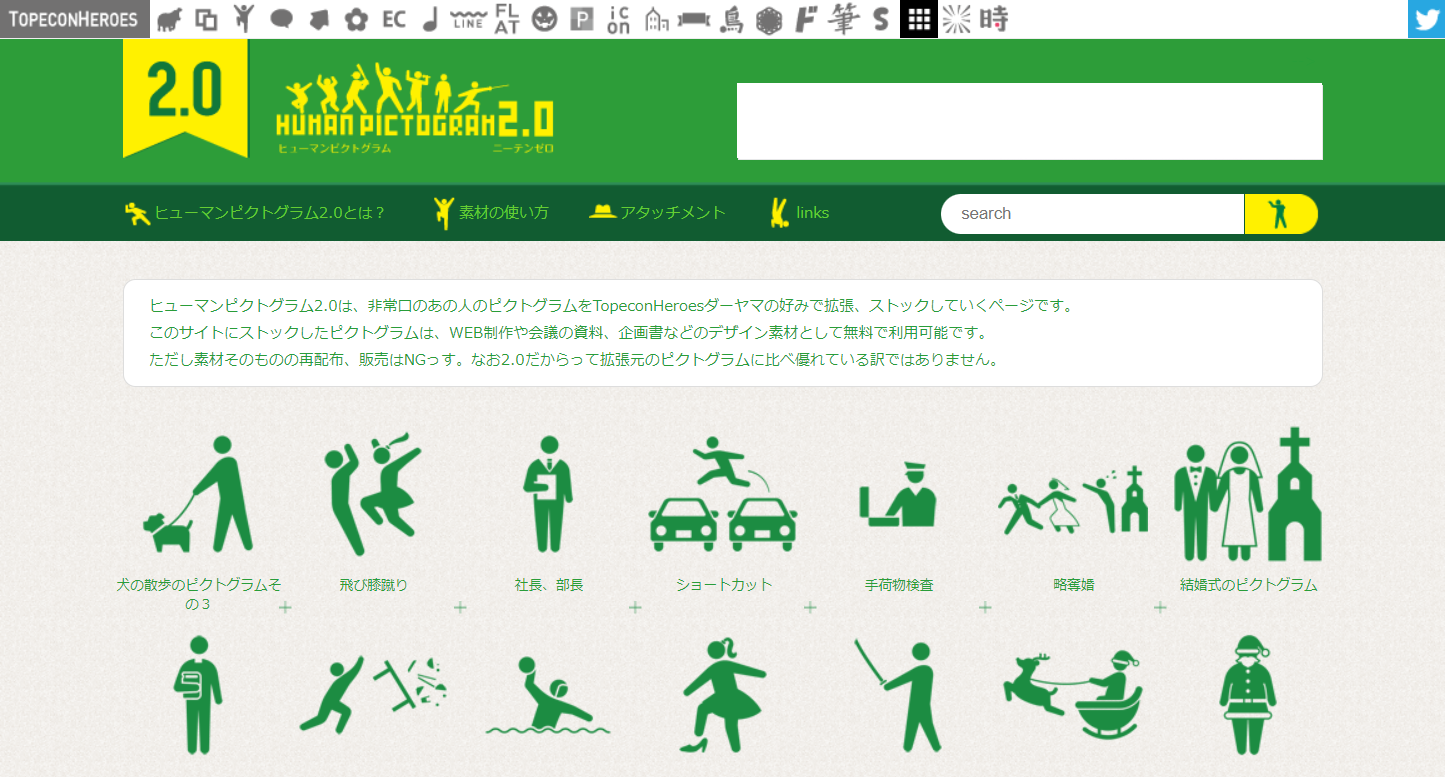This screenshot has height=777, width=1445.
Task: Click '手荷物検査' caption link
Action: click(x=898, y=585)
